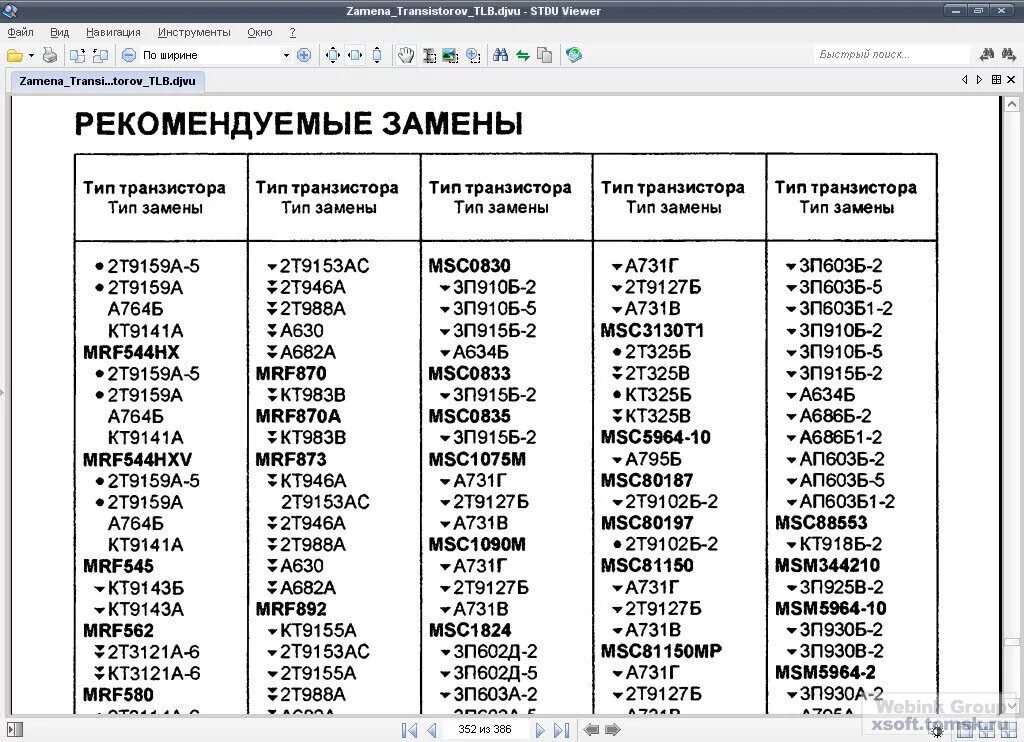Select the Zamena_Transi...torov_TLB.djvu tab
This screenshot has height=742, width=1024.
pyautogui.click(x=107, y=81)
